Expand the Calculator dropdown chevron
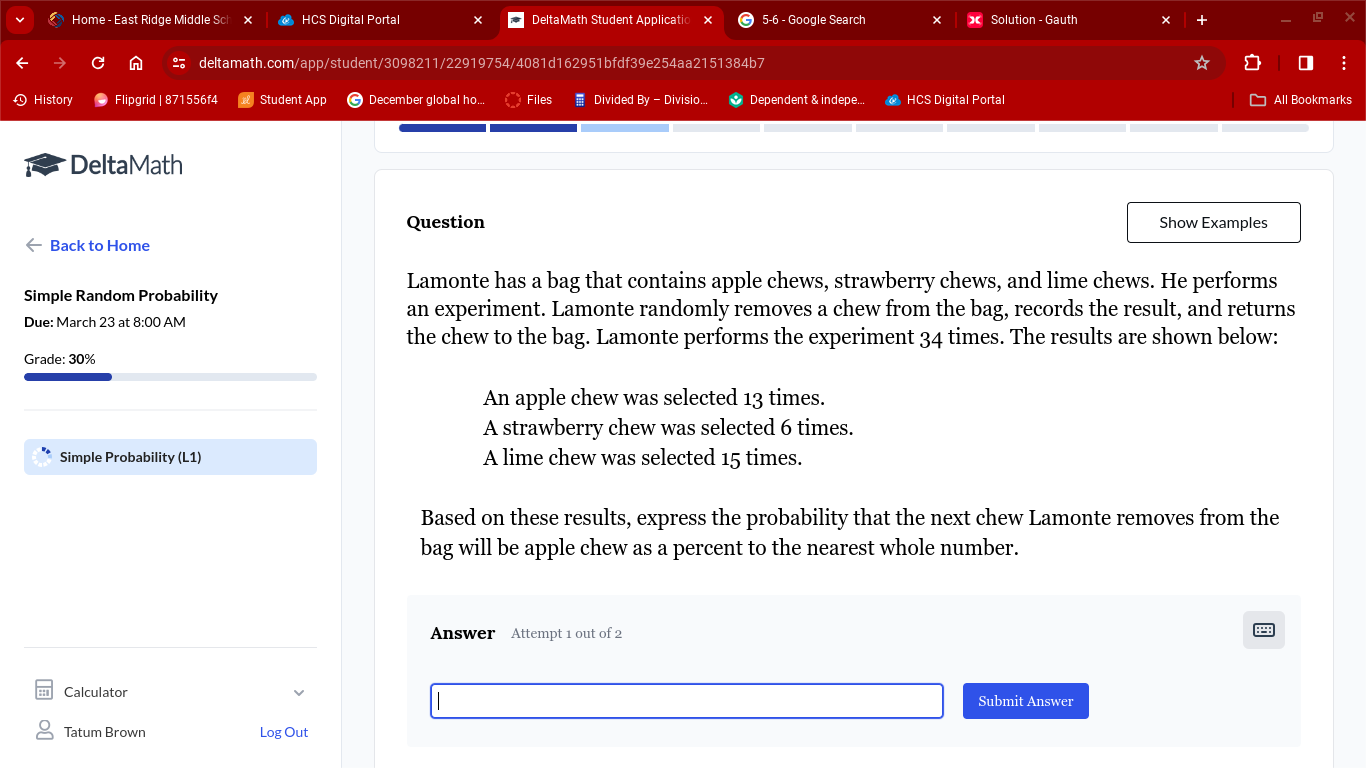Viewport: 1366px width, 768px height. (x=299, y=692)
